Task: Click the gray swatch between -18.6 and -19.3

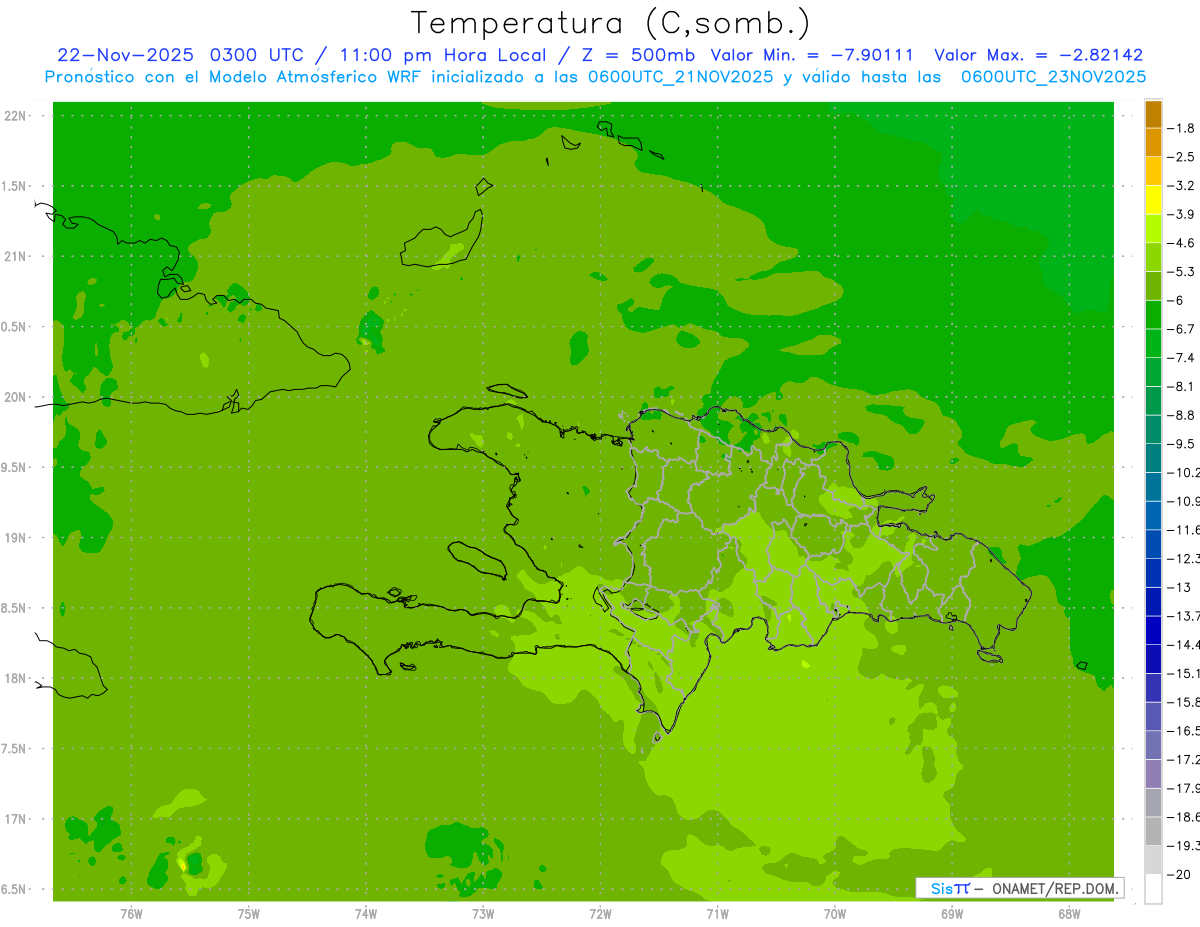Action: [x=1153, y=831]
